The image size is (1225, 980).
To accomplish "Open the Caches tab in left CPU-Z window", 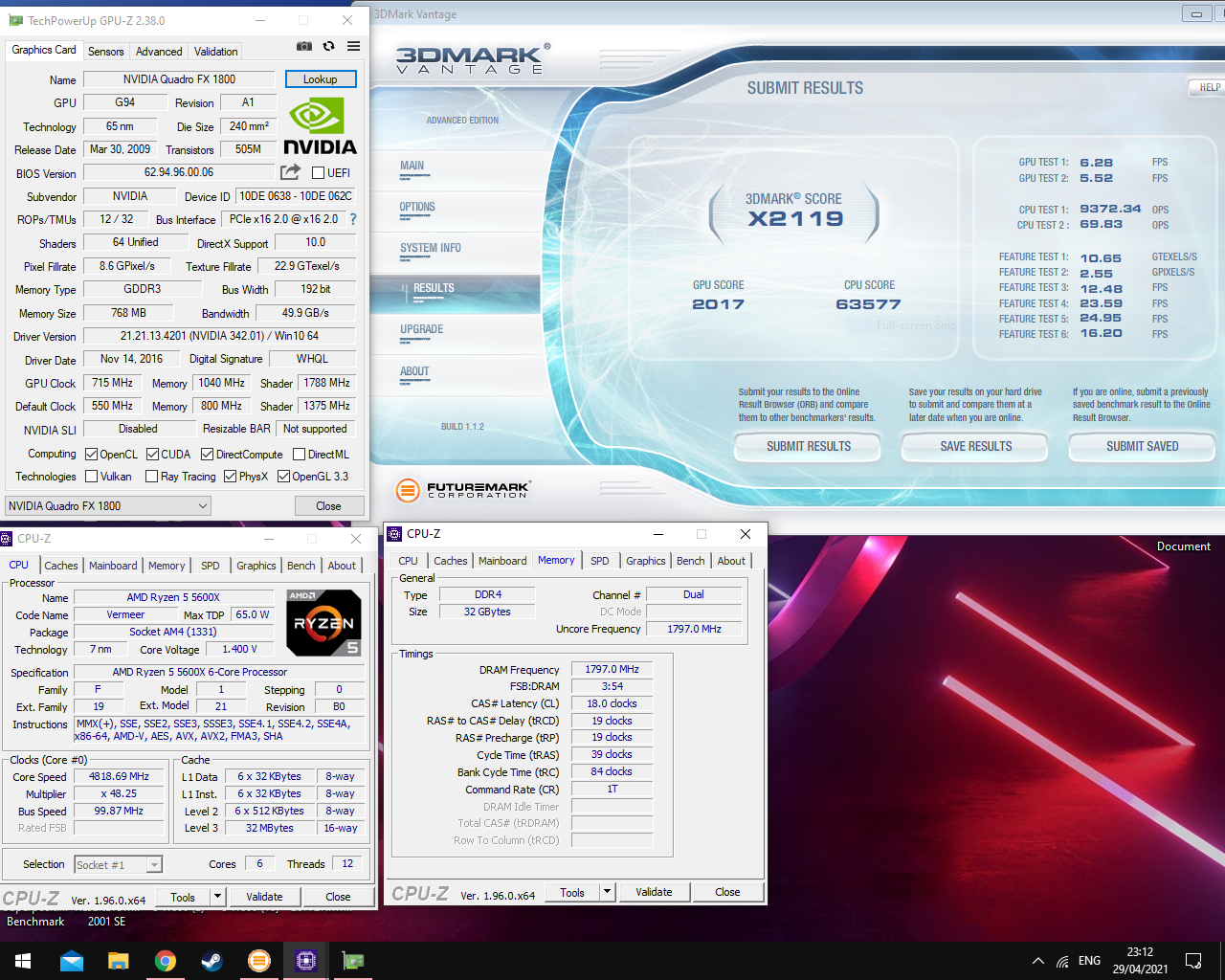I will click(x=61, y=566).
